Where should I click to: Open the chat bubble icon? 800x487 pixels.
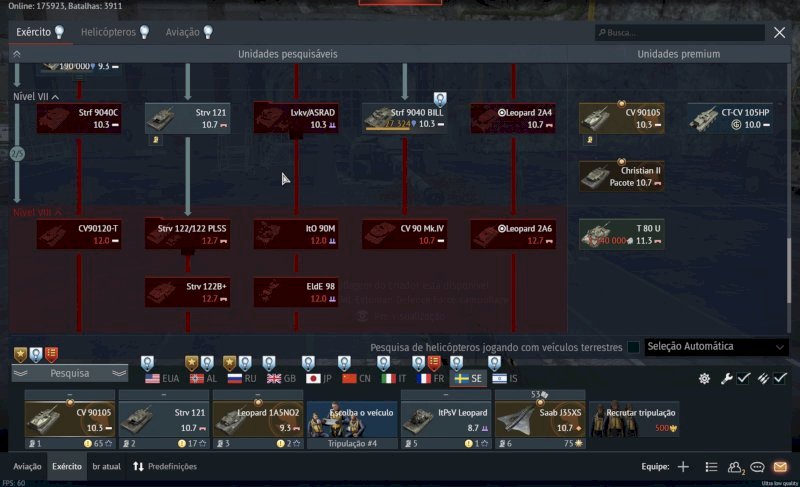[757, 467]
